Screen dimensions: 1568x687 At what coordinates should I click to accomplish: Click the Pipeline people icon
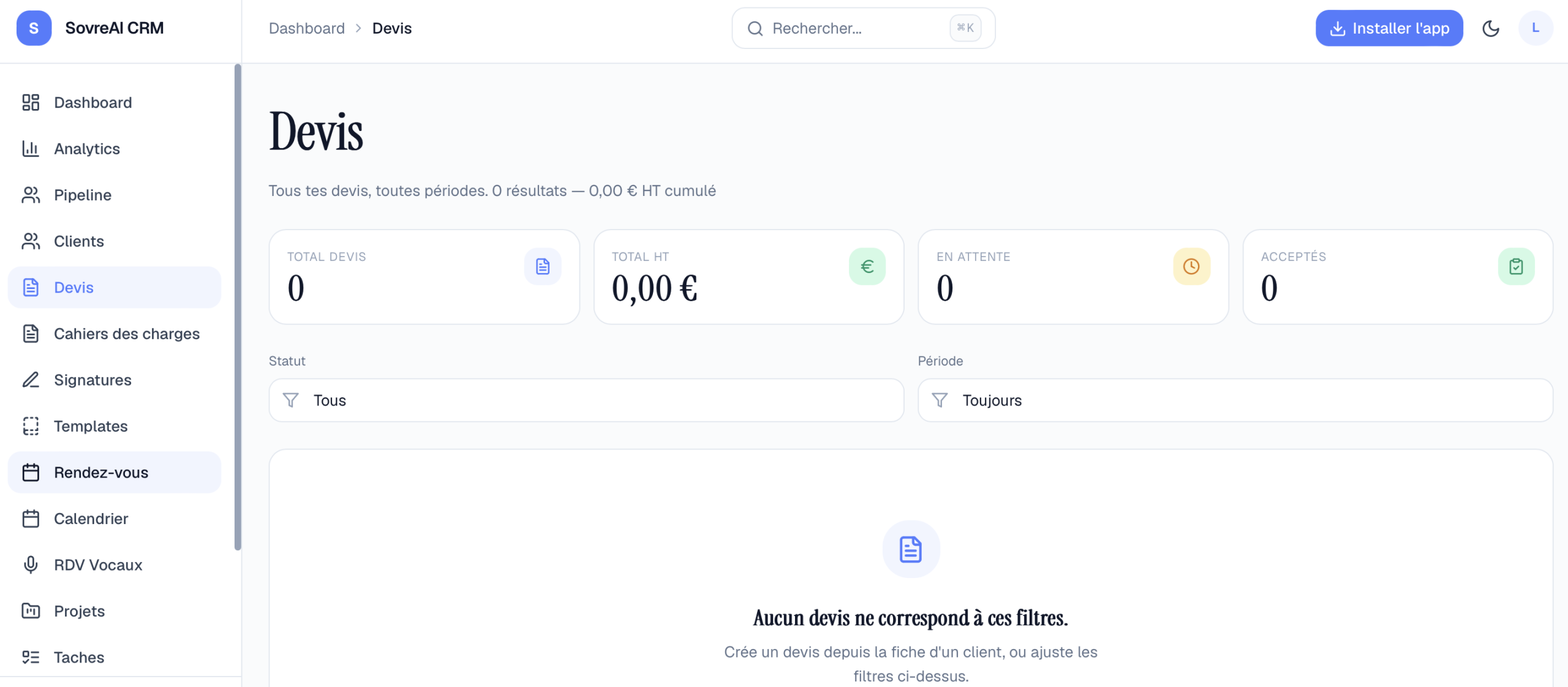pos(31,195)
